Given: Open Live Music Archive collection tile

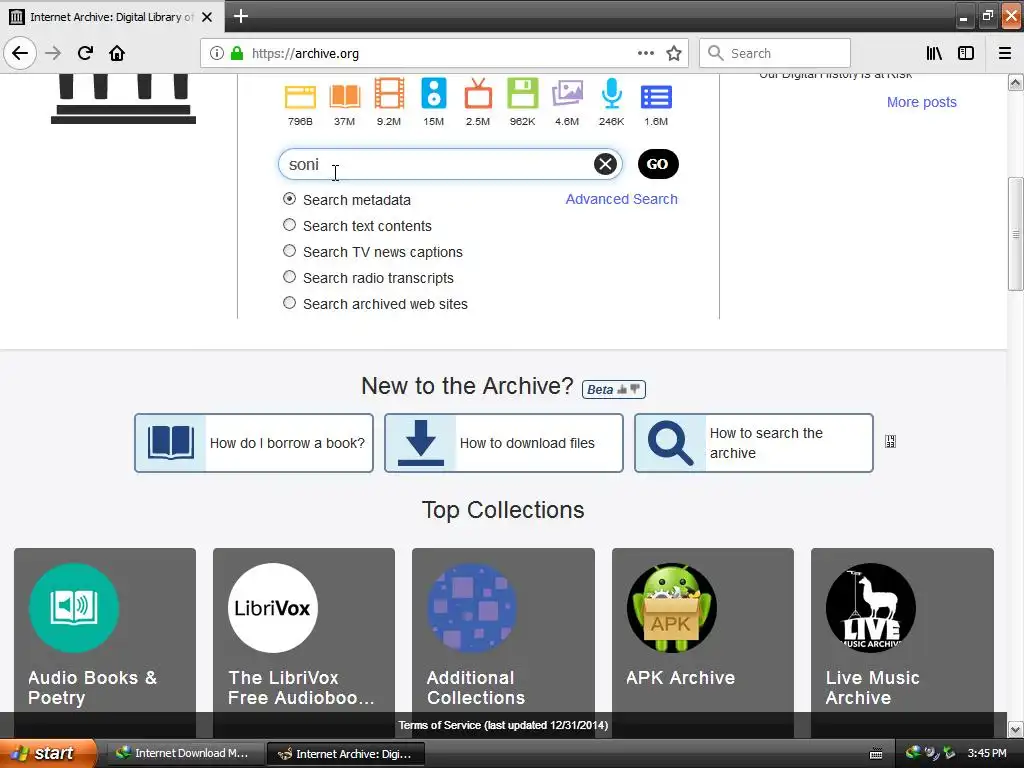Looking at the screenshot, I should (903, 643).
